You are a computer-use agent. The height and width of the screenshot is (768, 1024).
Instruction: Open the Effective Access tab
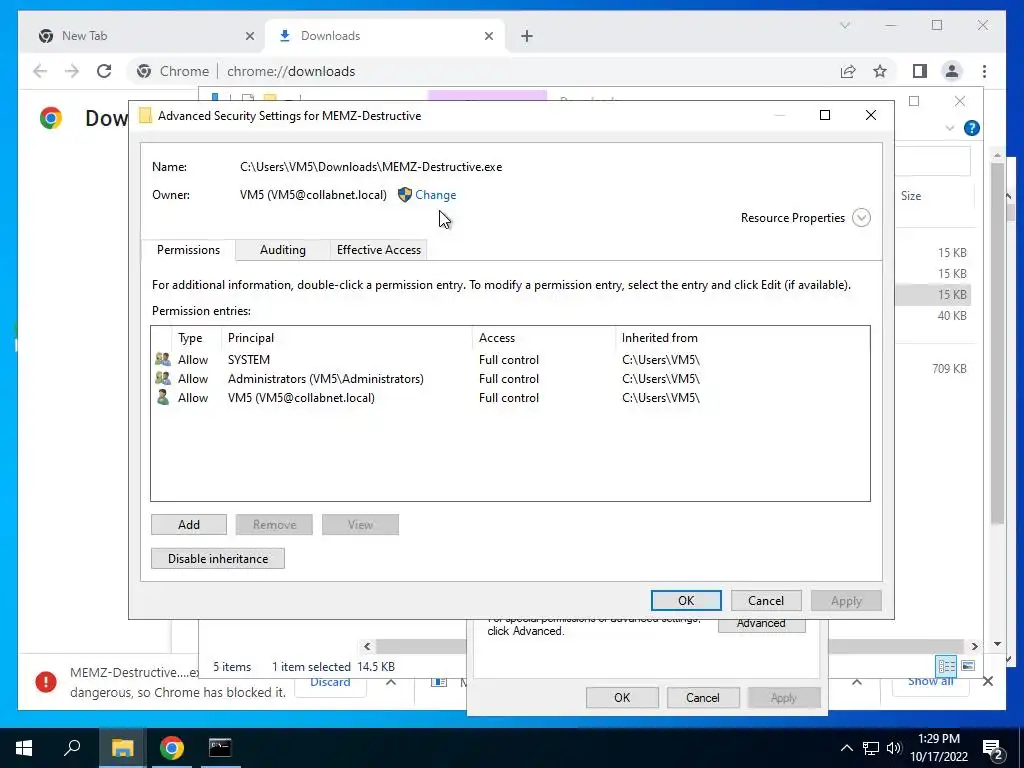pyautogui.click(x=378, y=249)
